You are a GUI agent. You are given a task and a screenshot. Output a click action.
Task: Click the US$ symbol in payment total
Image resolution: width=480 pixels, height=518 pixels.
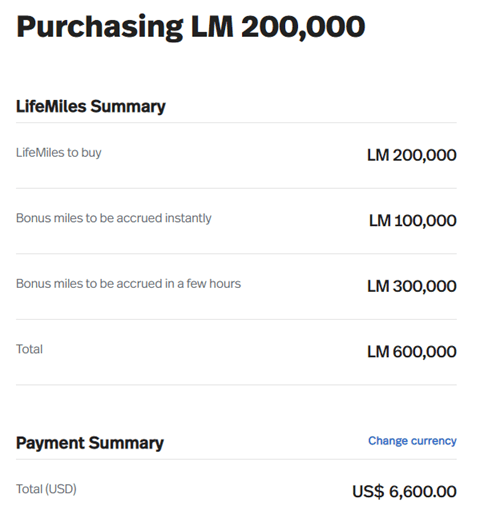point(368,491)
